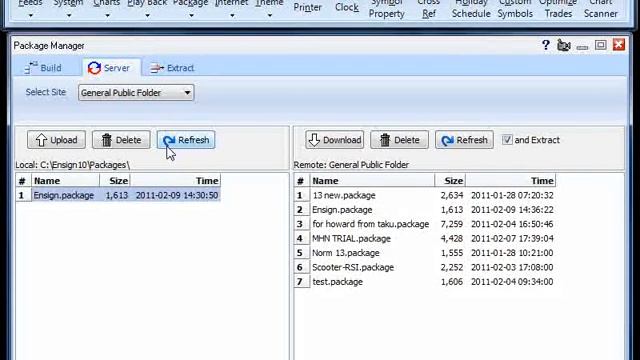Click the Extract tab icon

pyautogui.click(x=157, y=68)
